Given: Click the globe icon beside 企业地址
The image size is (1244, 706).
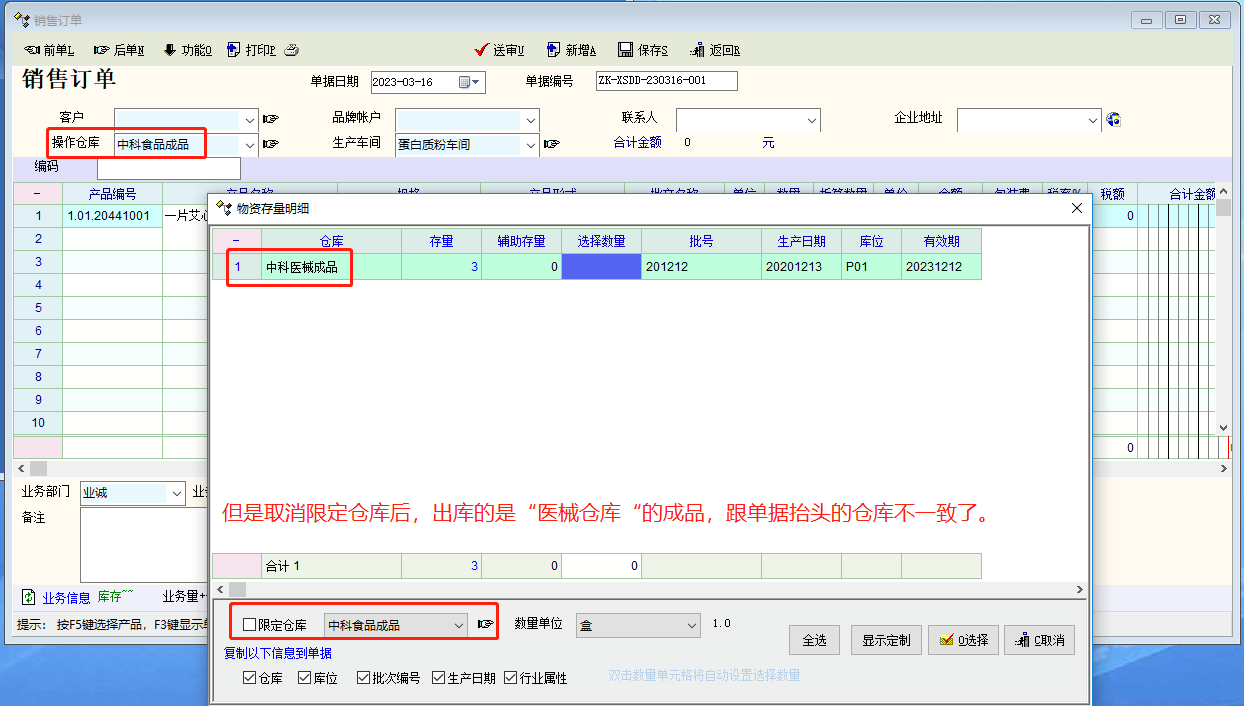Looking at the screenshot, I should 1114,120.
